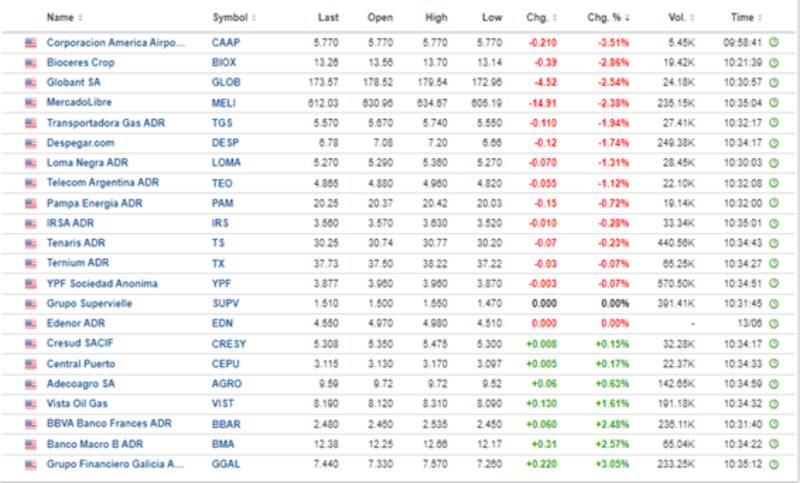The width and height of the screenshot is (800, 483).
Task: Sort by the Time column header
Action: (744, 17)
